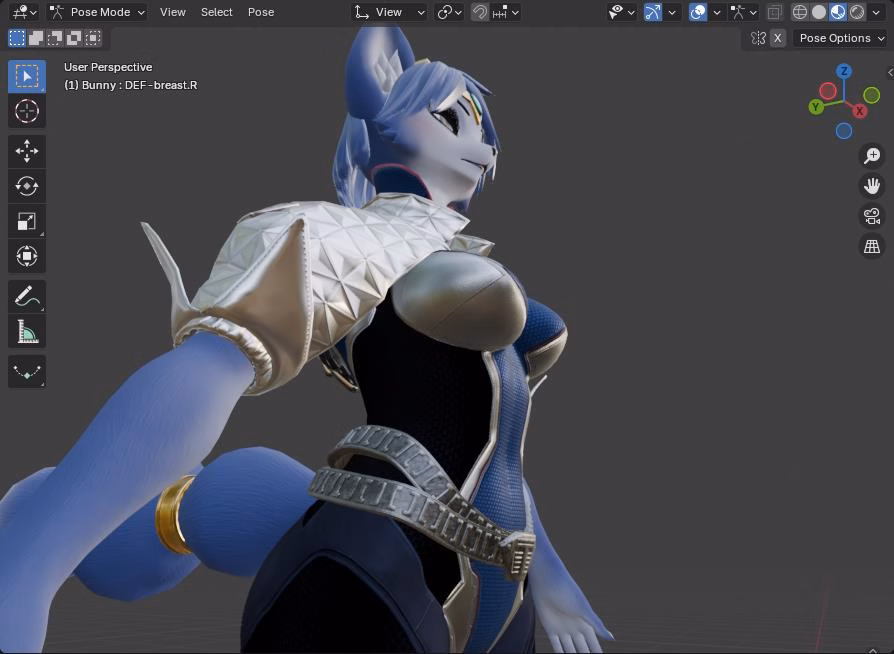
Task: Click the hand Pan view button
Action: [x=872, y=186]
